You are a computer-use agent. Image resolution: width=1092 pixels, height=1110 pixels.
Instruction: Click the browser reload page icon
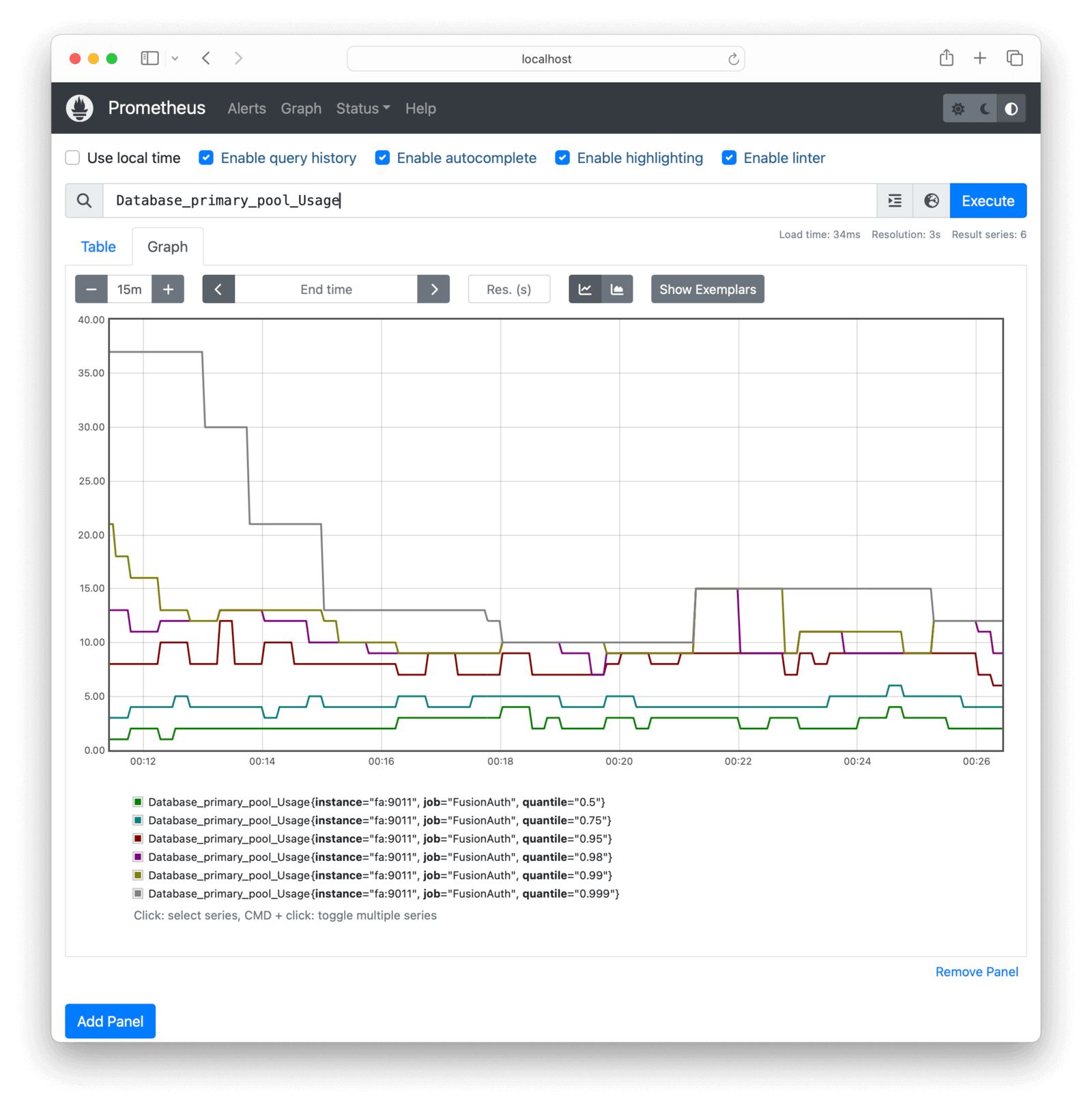click(x=733, y=59)
